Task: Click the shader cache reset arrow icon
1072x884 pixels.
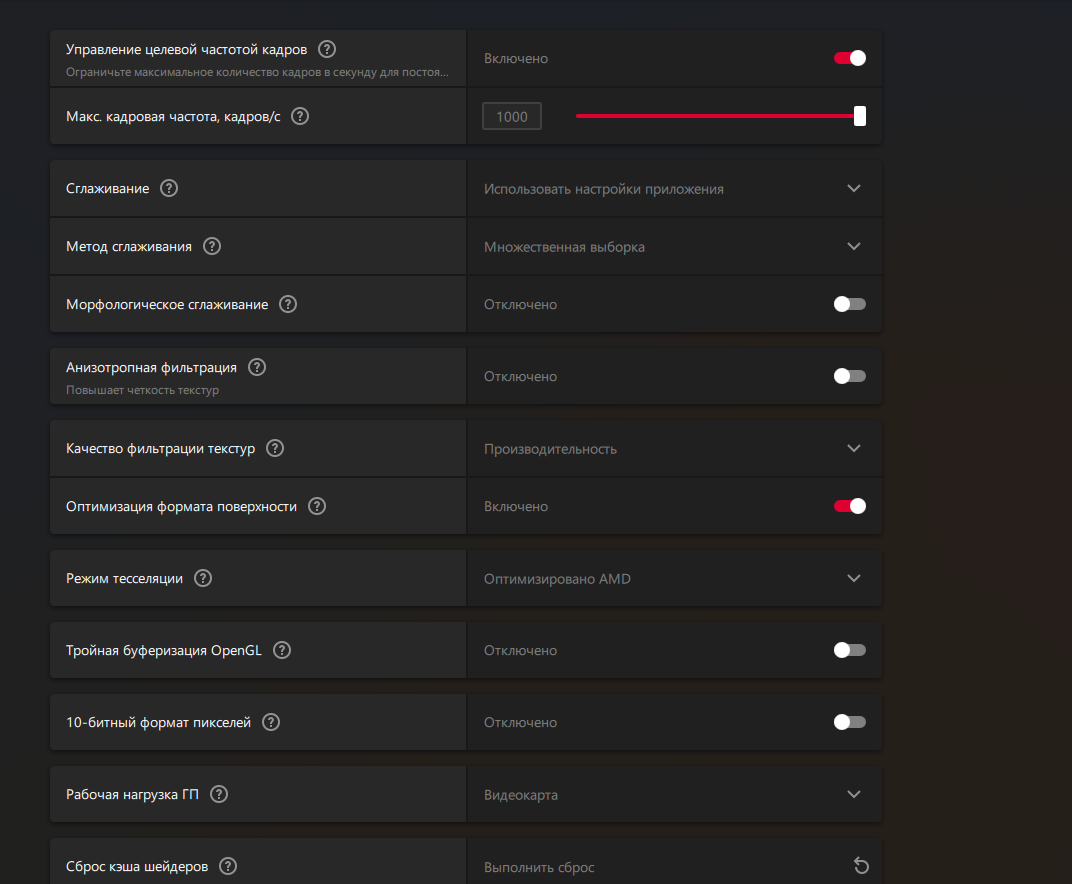Action: click(861, 866)
